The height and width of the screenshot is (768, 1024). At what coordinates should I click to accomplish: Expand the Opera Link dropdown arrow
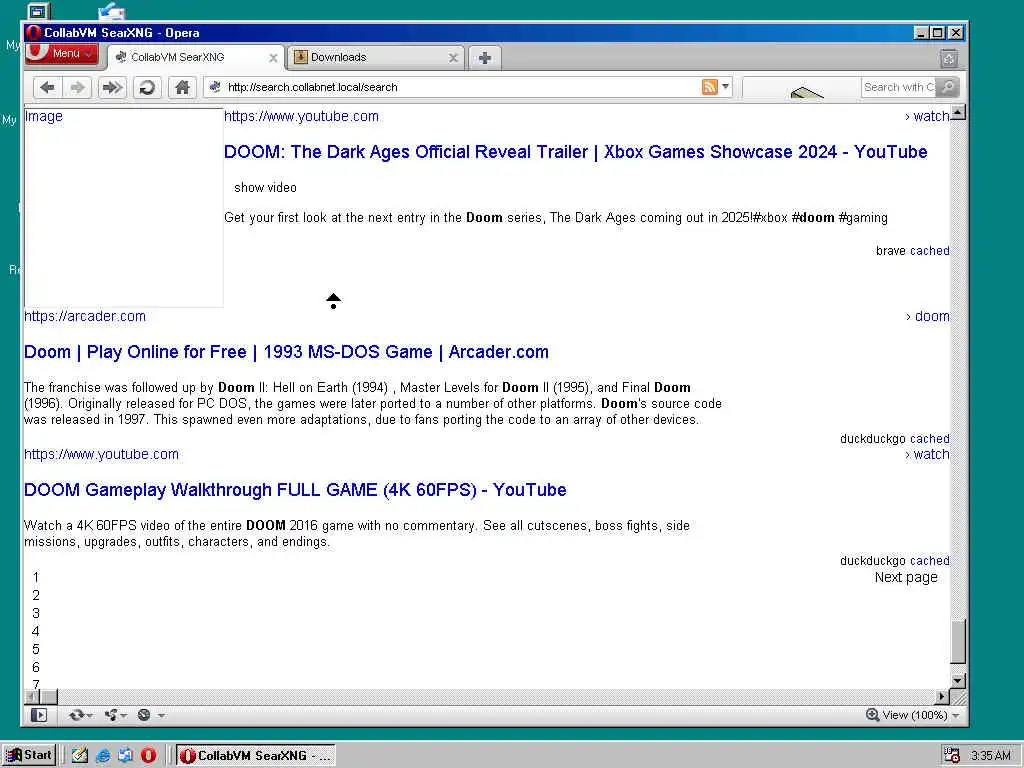coord(89,716)
